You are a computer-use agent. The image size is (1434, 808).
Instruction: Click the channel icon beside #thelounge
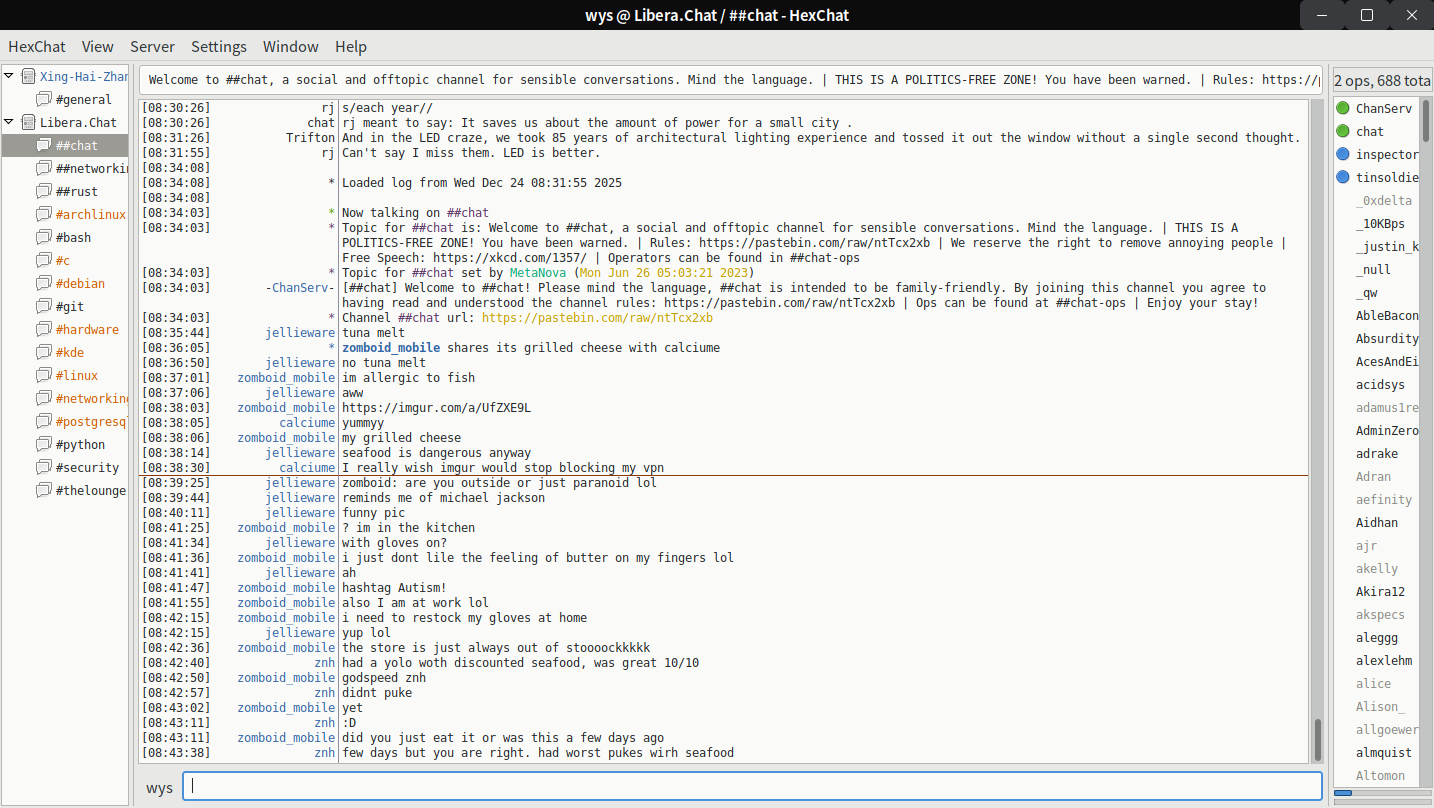point(44,490)
